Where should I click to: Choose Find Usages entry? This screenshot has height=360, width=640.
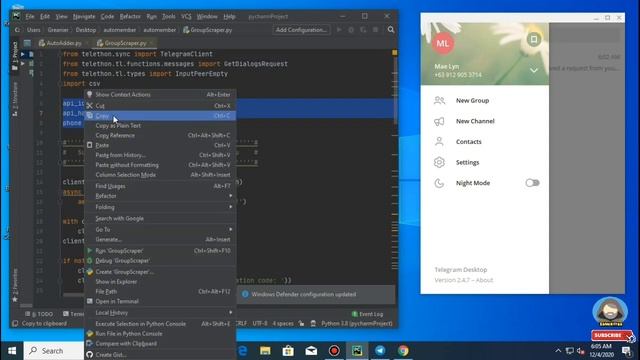[x=160, y=186]
